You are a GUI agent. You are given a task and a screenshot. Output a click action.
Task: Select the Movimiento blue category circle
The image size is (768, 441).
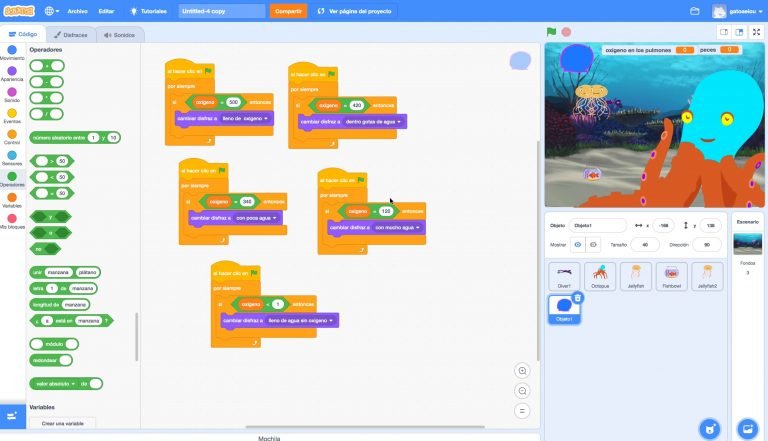tap(12, 48)
